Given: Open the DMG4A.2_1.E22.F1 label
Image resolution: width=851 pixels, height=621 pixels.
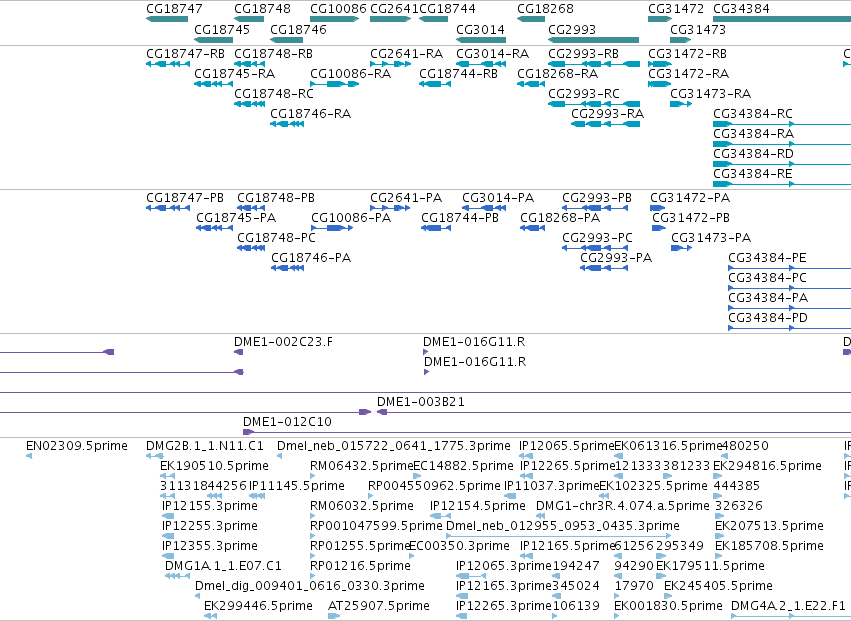Looking at the screenshot, I should click(788, 606).
